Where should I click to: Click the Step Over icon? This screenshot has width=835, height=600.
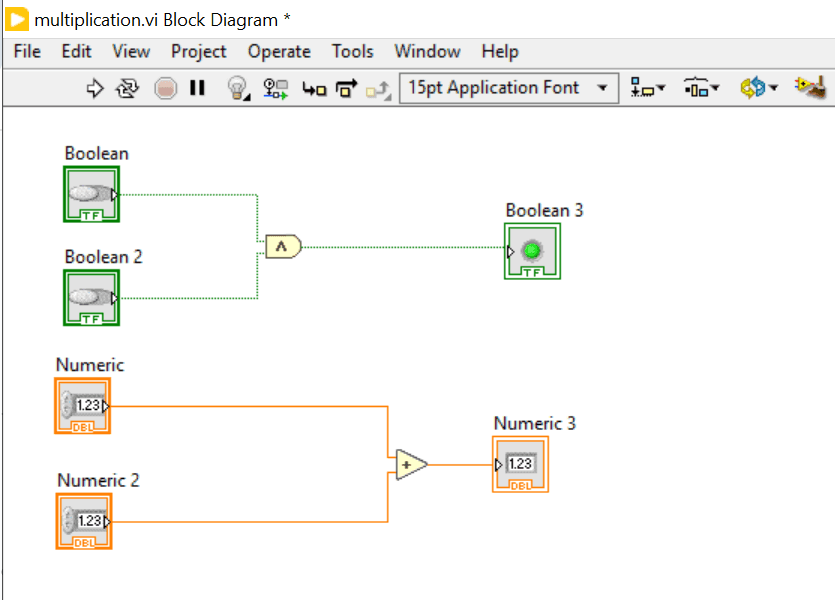(x=346, y=89)
